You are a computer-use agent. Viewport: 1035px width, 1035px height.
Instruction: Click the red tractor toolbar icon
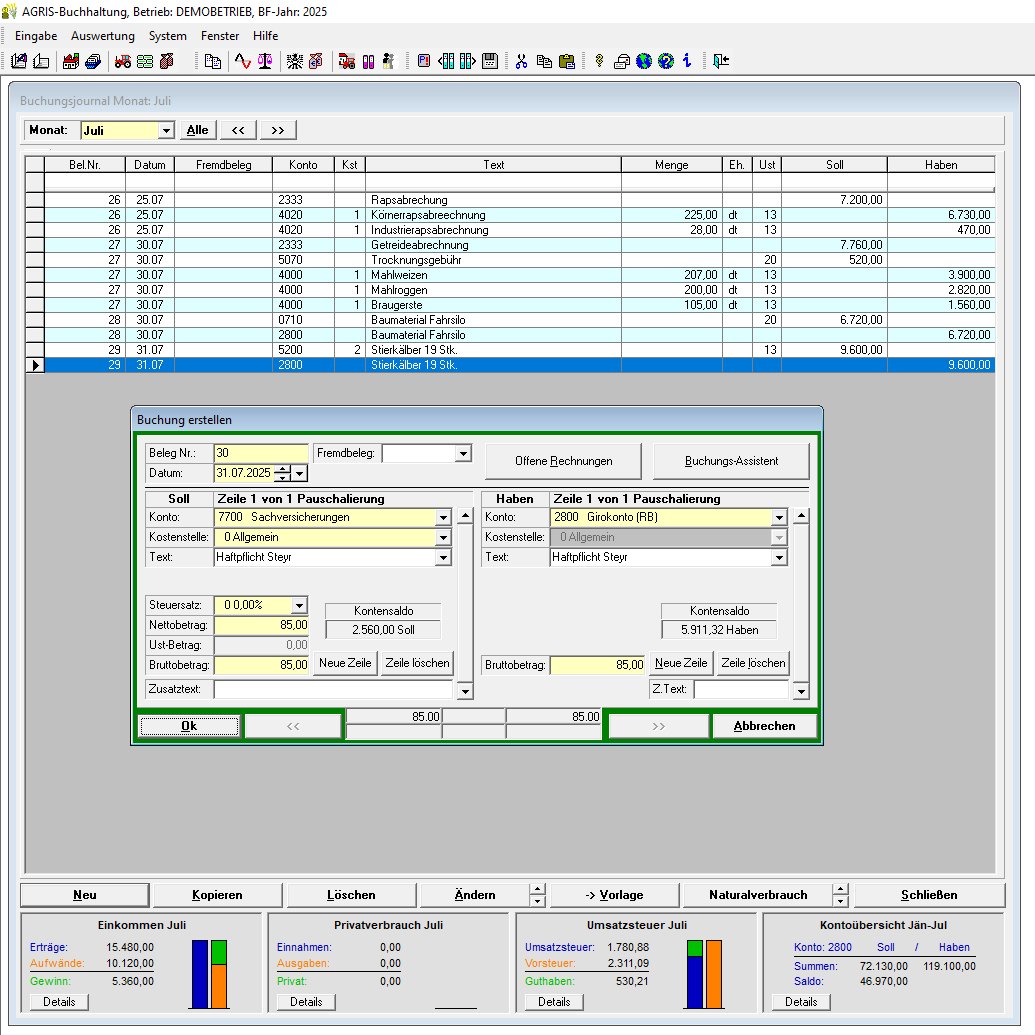tap(122, 61)
